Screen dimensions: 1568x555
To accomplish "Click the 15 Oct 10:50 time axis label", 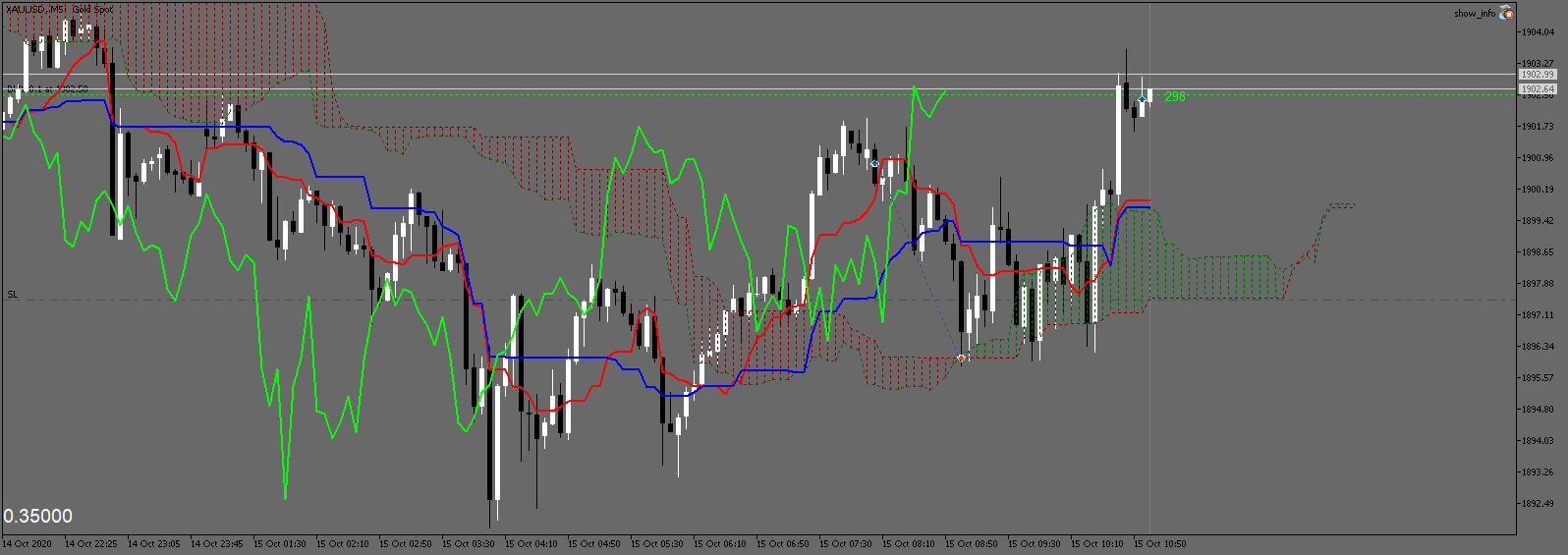I will [1159, 543].
